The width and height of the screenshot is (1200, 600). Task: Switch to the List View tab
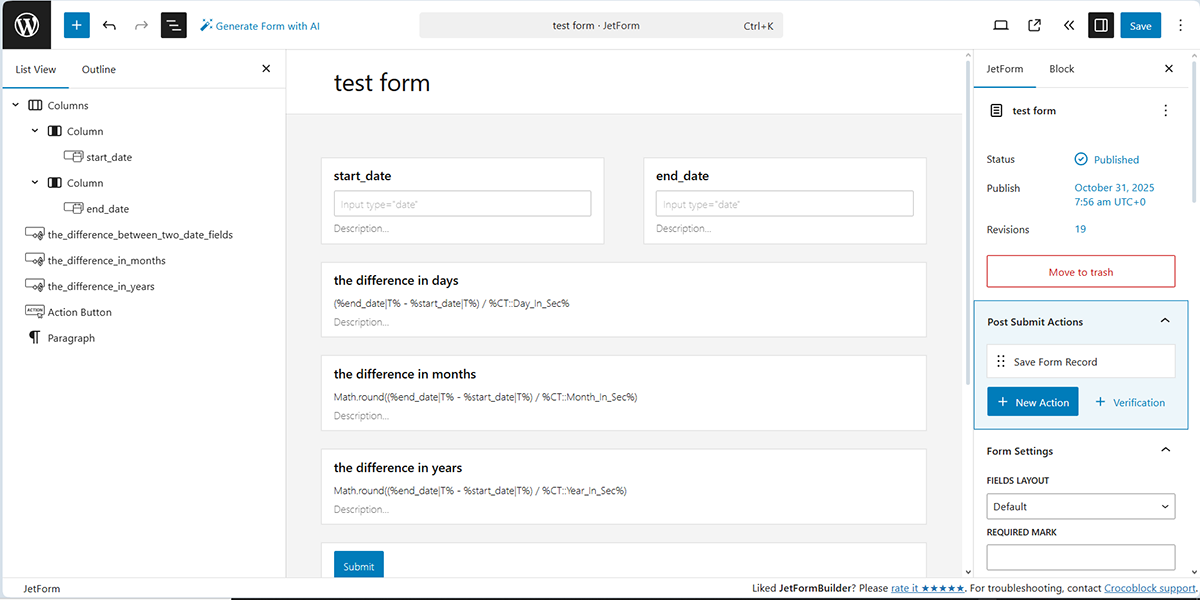pos(36,69)
